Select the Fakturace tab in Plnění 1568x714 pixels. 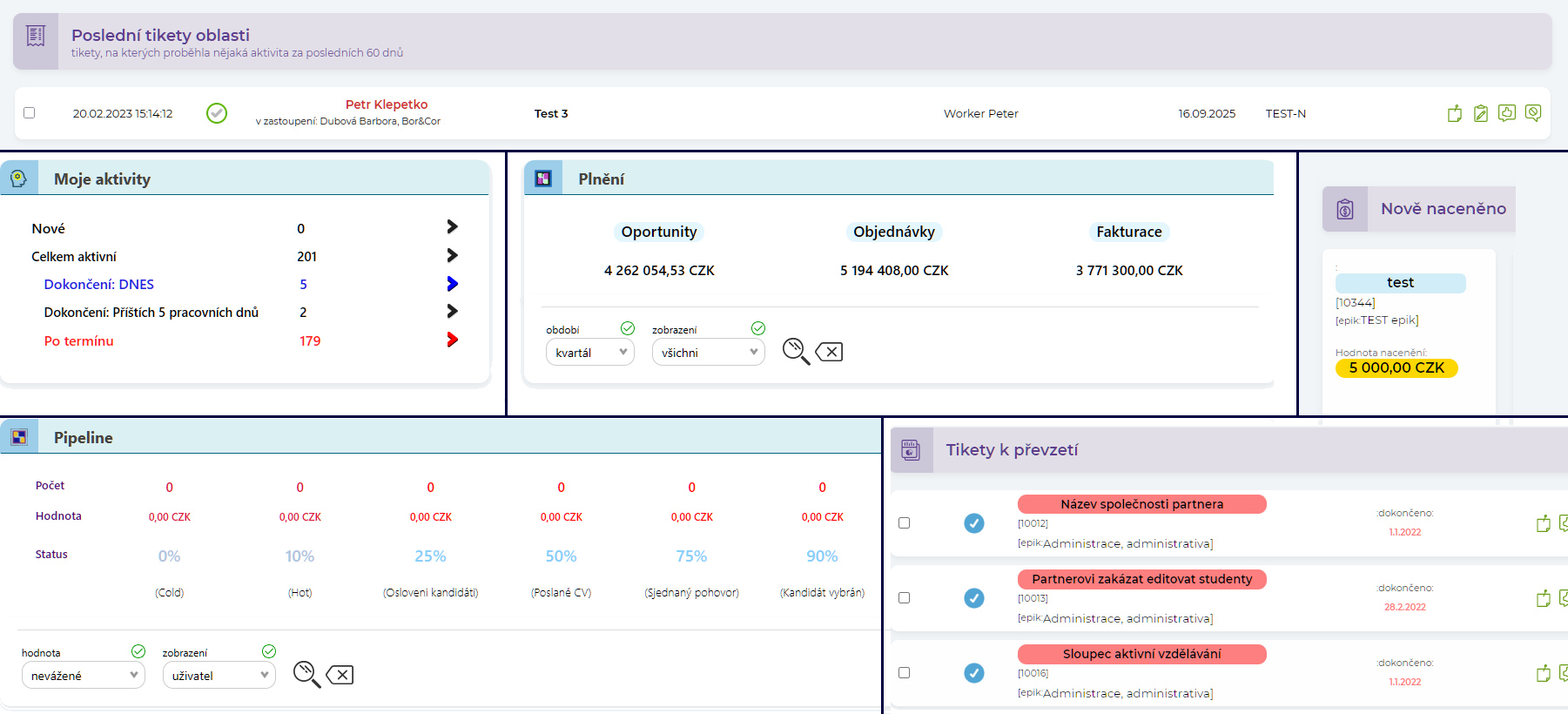tap(1128, 232)
